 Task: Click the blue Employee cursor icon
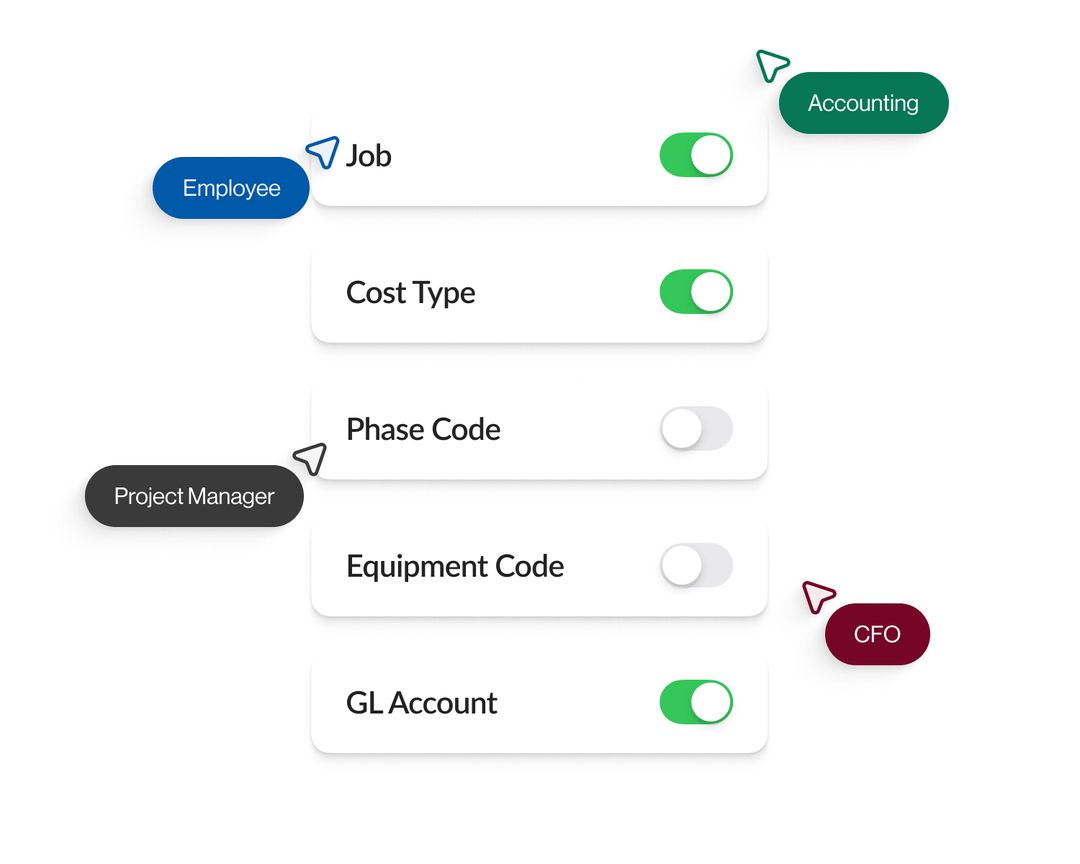coord(322,152)
